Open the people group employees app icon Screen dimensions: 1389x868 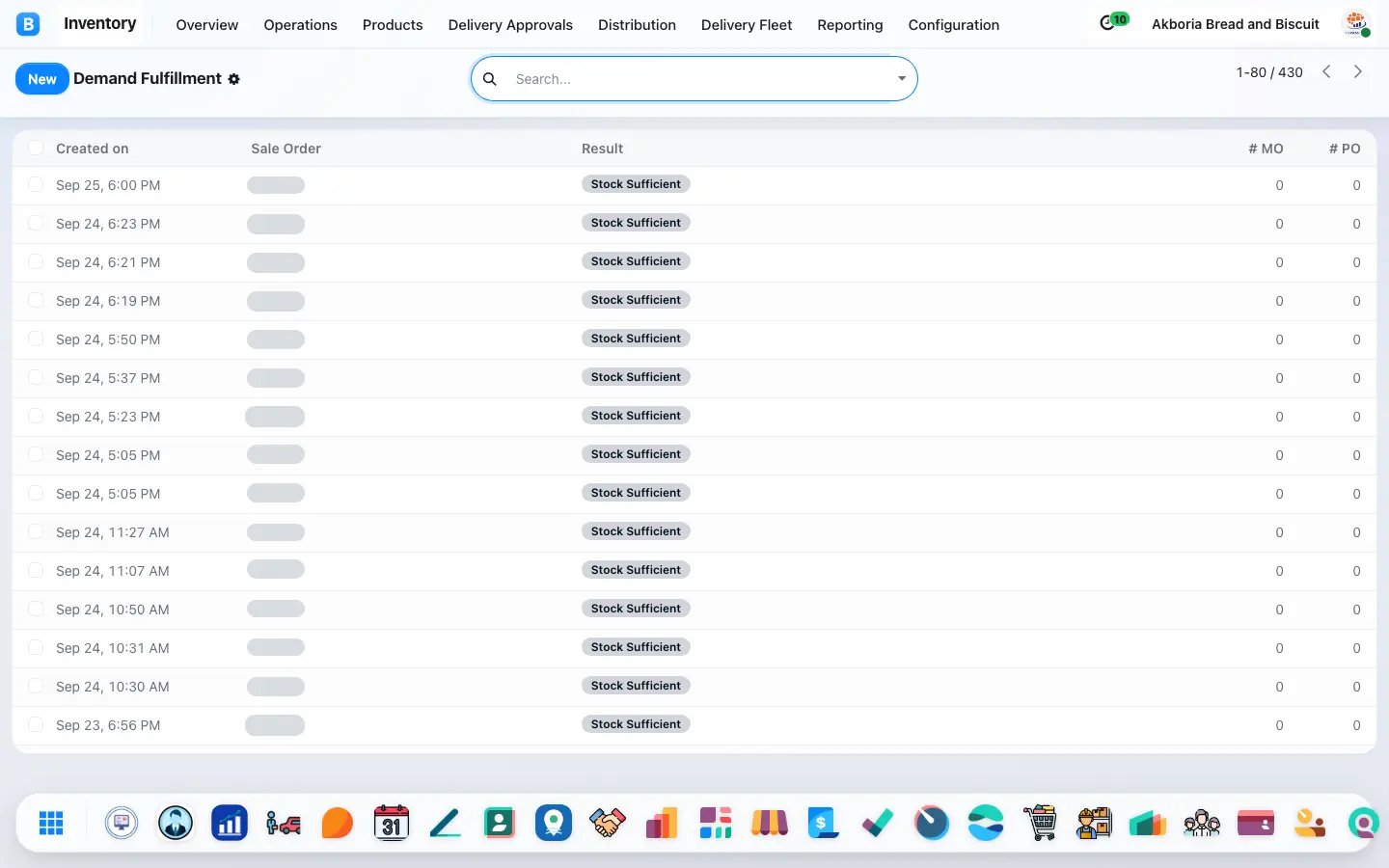pyautogui.click(x=1202, y=823)
